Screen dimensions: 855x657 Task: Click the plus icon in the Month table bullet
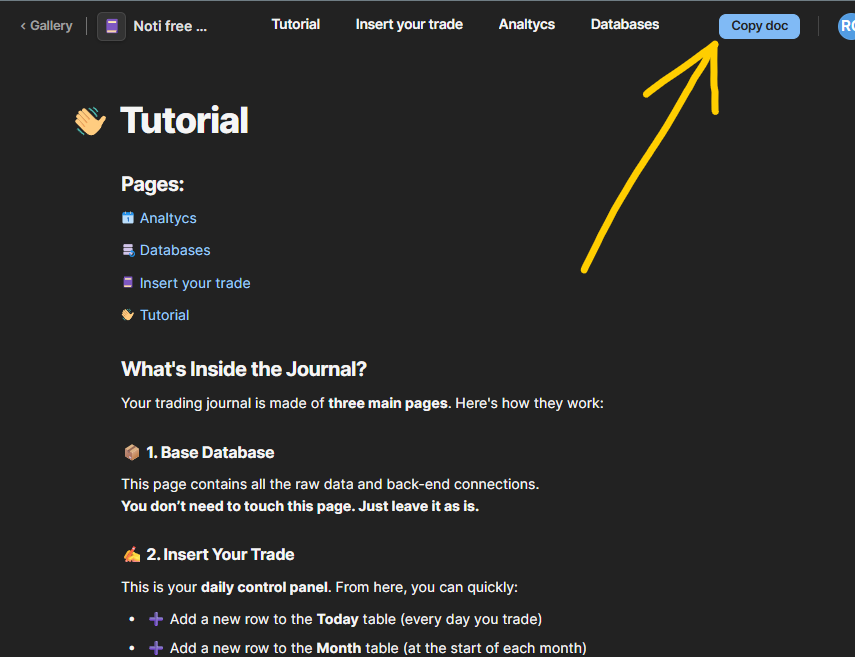[x=156, y=648]
